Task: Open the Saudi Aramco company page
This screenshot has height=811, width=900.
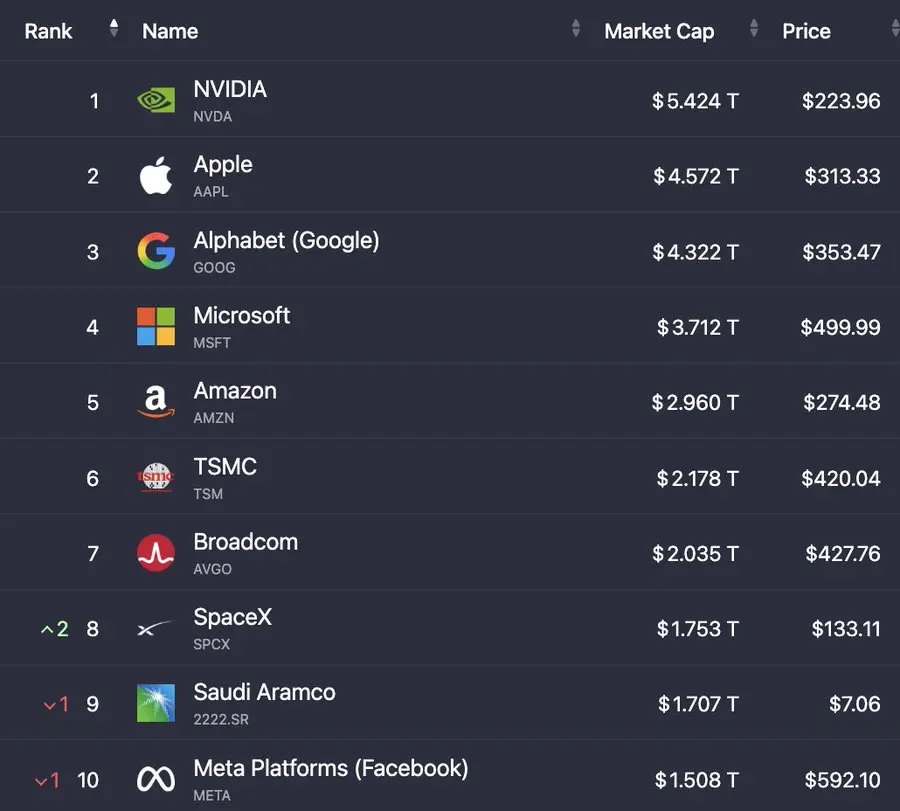Action: point(264,692)
